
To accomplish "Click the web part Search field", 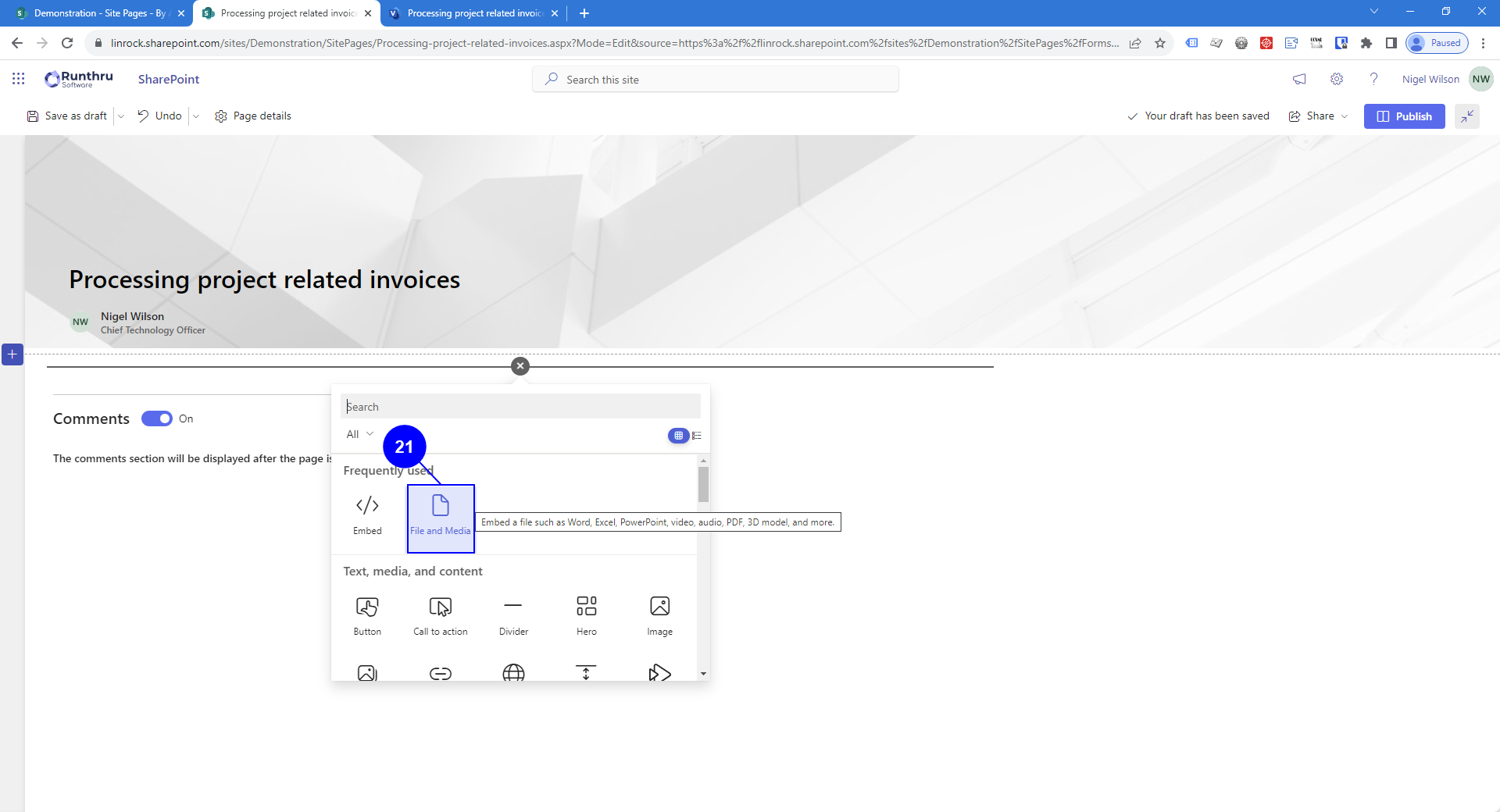I will (520, 407).
